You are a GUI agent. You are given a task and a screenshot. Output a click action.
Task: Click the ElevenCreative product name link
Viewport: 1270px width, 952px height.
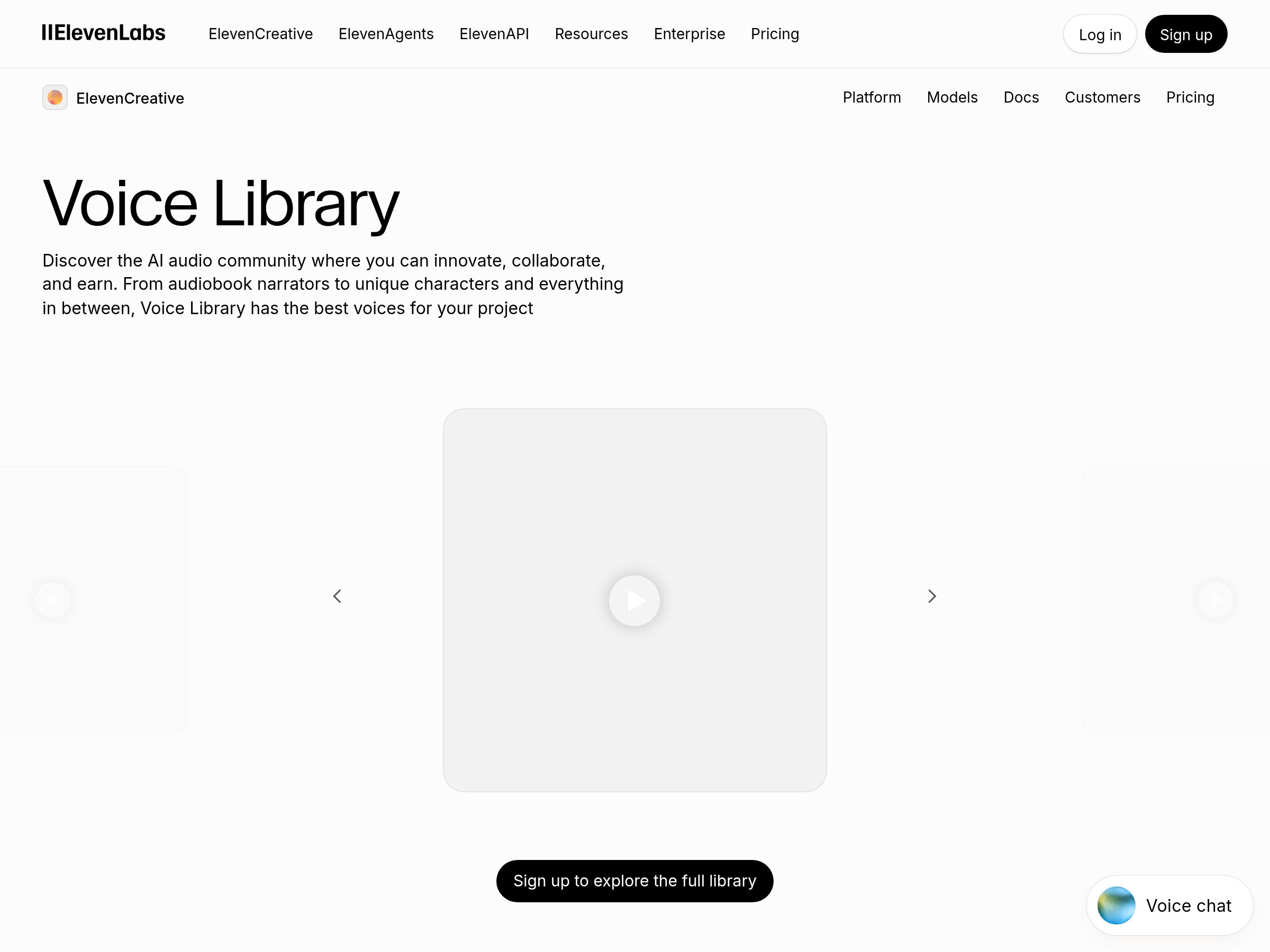click(x=130, y=98)
